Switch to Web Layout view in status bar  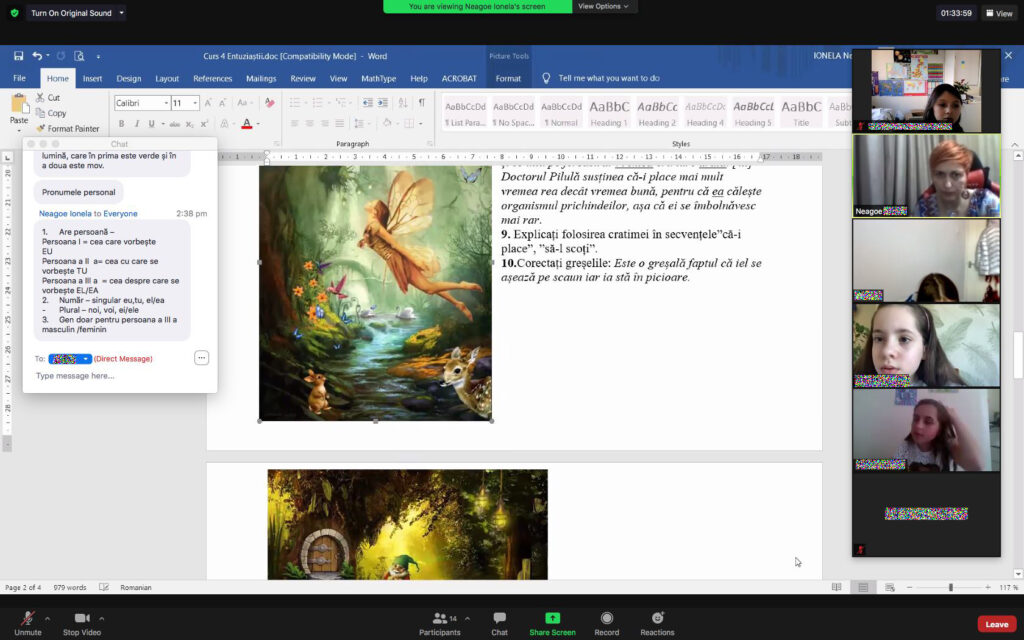pos(889,587)
